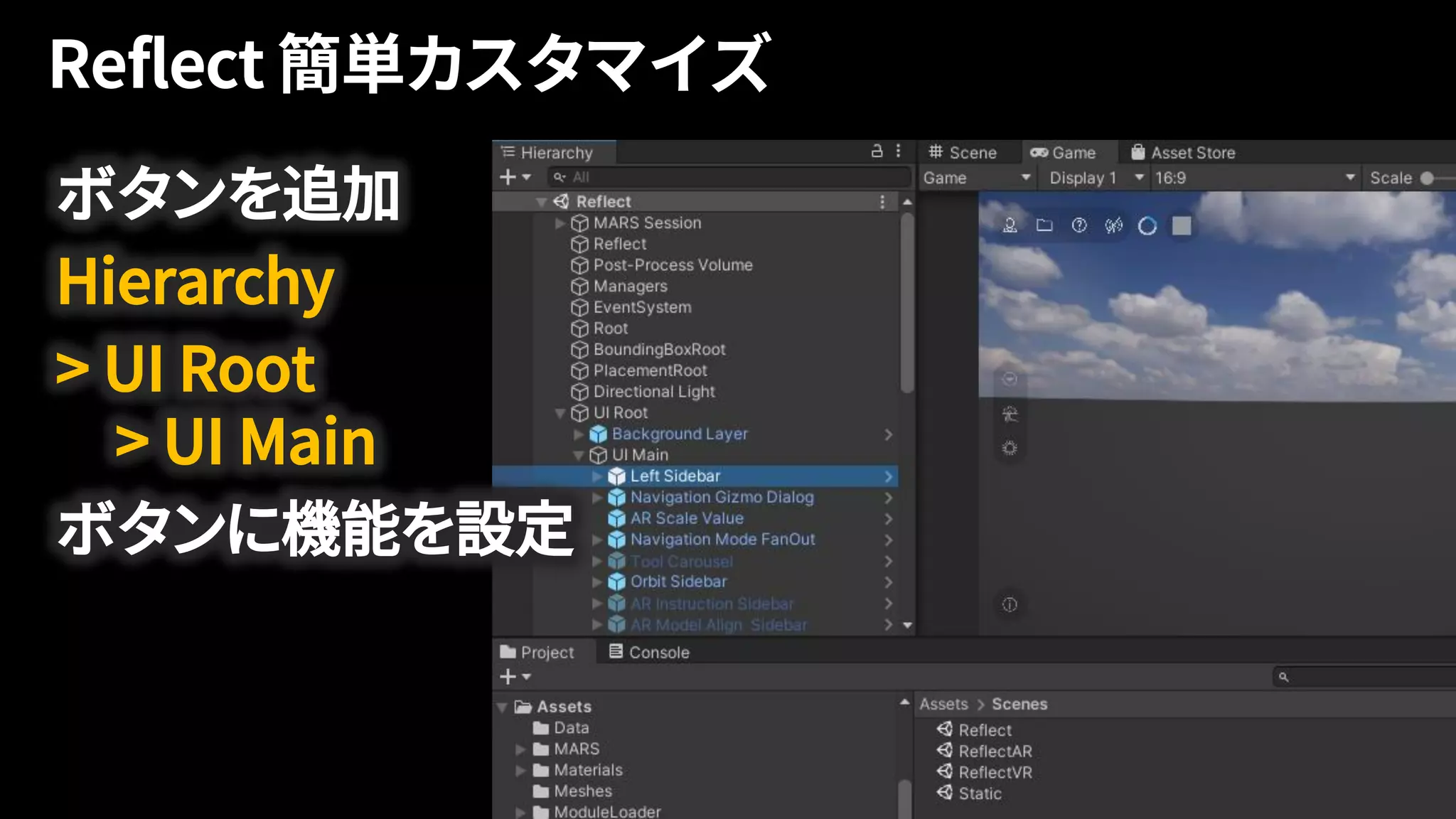This screenshot has height=819, width=1456.
Task: Click the Static scene file icon
Action: pos(945,793)
